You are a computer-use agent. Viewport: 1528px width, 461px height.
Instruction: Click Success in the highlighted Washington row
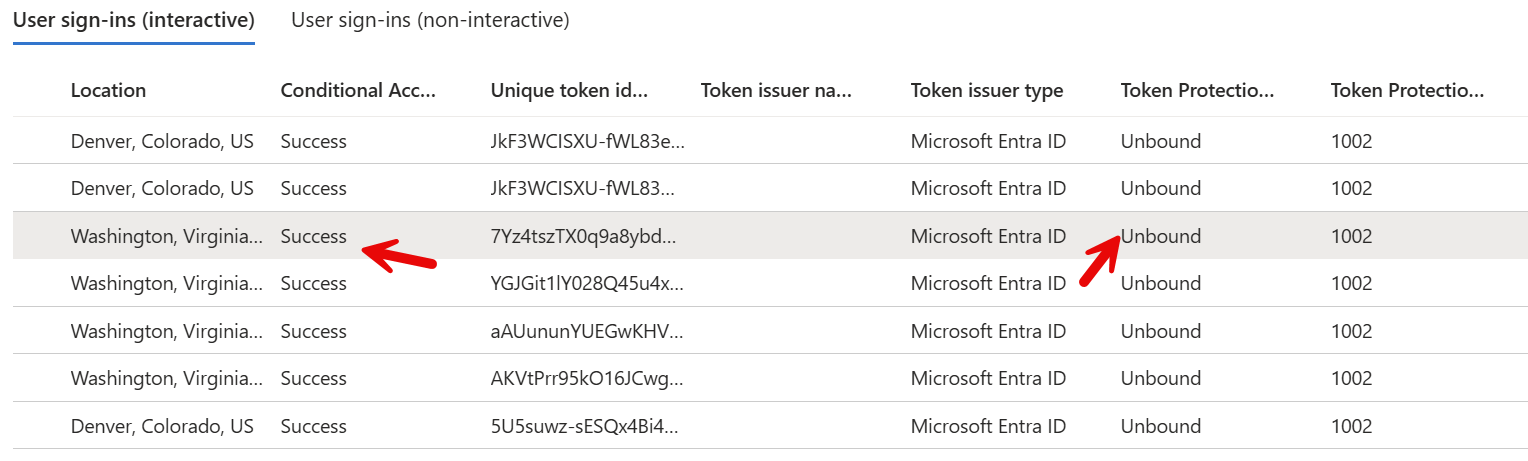314,237
